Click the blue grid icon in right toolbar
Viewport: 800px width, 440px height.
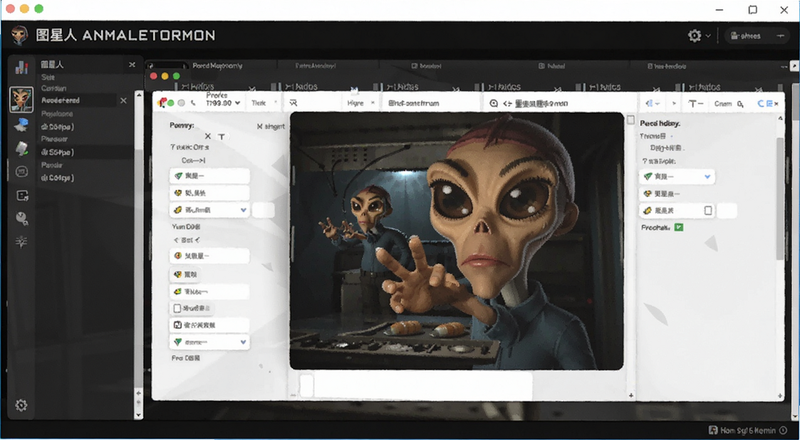click(x=770, y=103)
